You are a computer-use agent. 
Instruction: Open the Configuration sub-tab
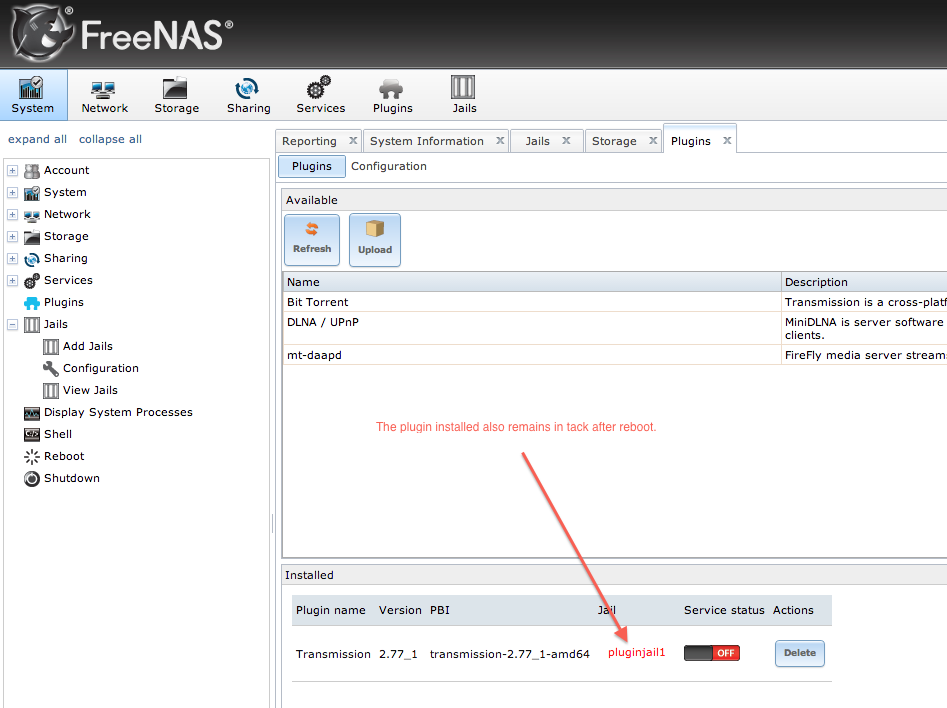389,166
